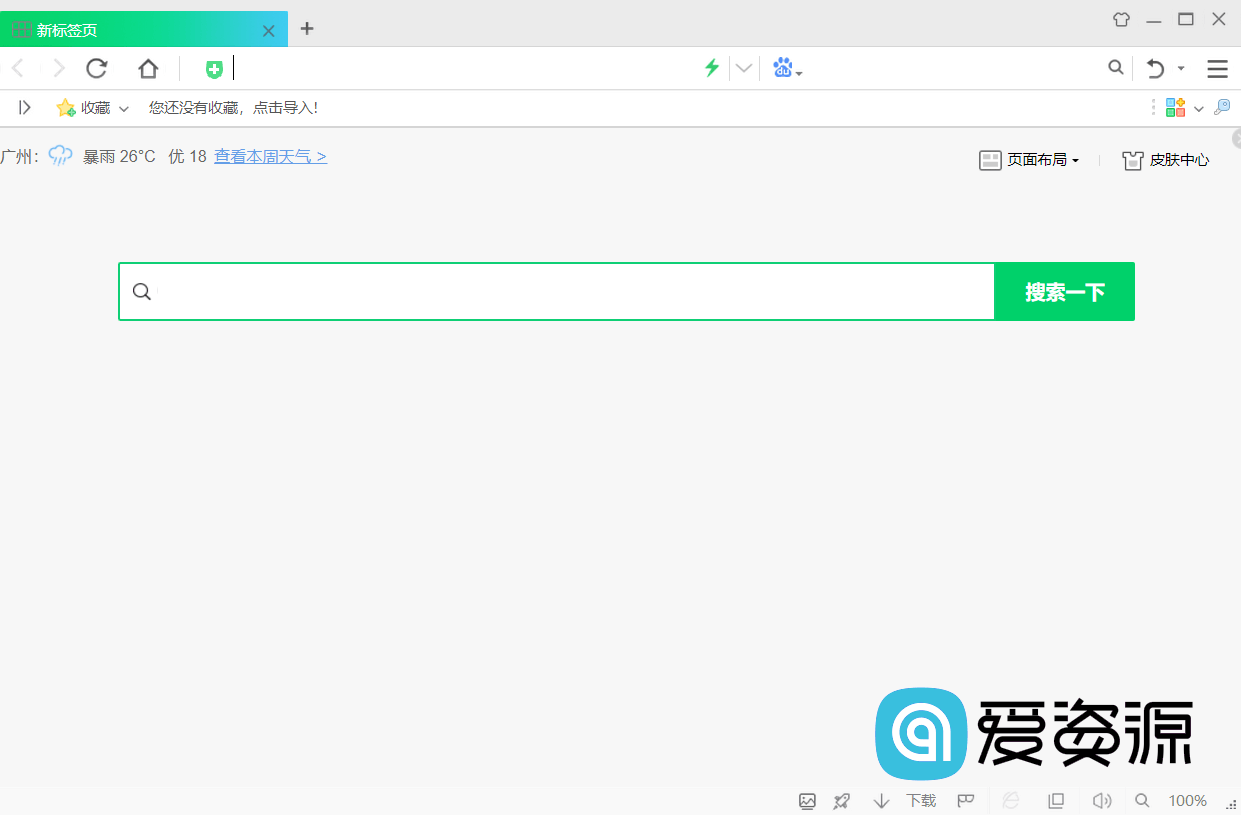1241x815 pixels.
Task: Click the 100% zoom level control
Action: point(1187,800)
